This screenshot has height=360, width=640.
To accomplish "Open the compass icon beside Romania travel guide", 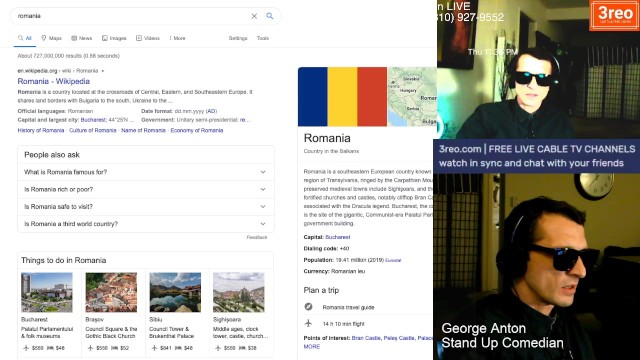I will click(309, 307).
